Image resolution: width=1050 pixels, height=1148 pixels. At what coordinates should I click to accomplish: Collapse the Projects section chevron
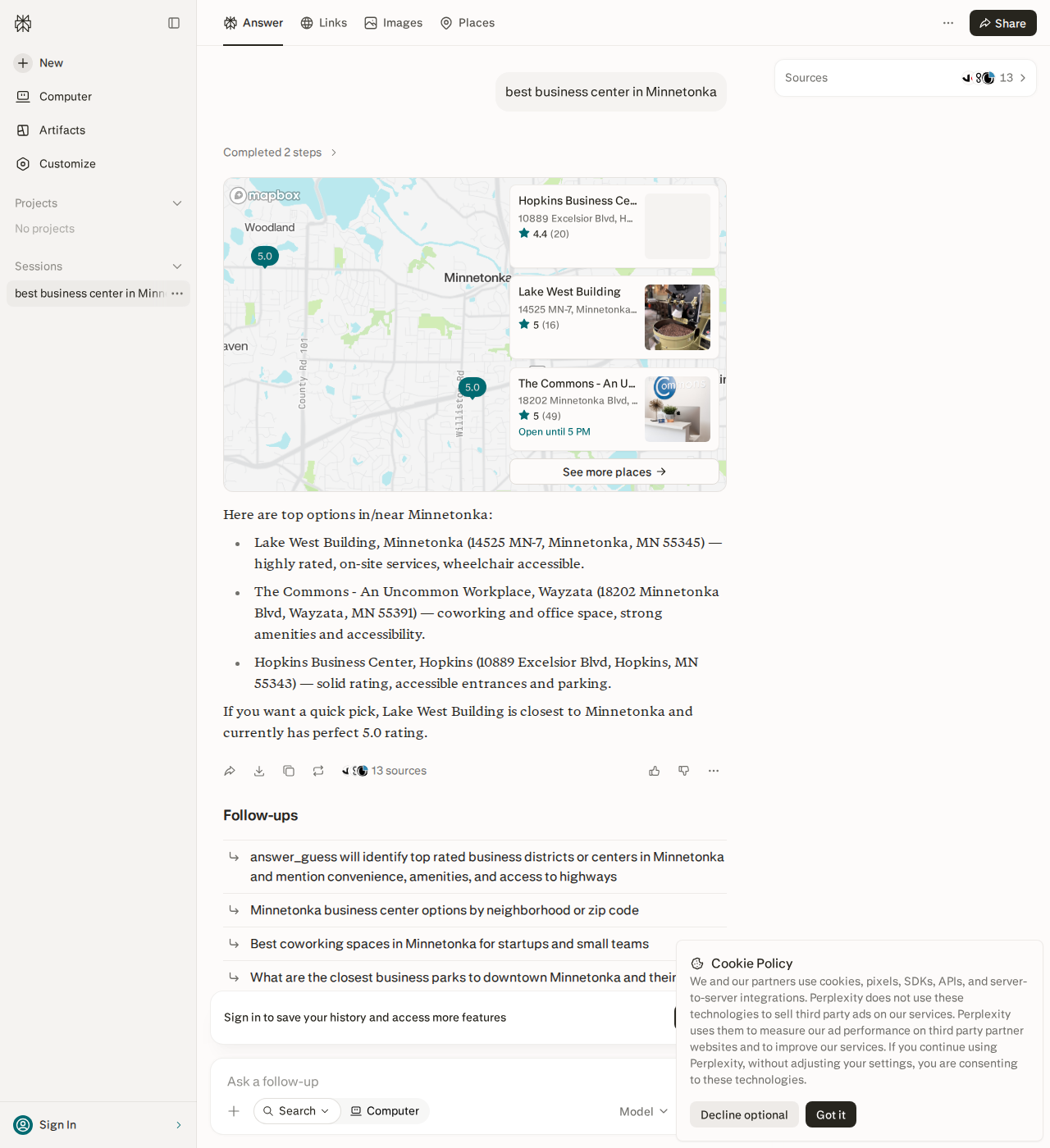tap(177, 203)
